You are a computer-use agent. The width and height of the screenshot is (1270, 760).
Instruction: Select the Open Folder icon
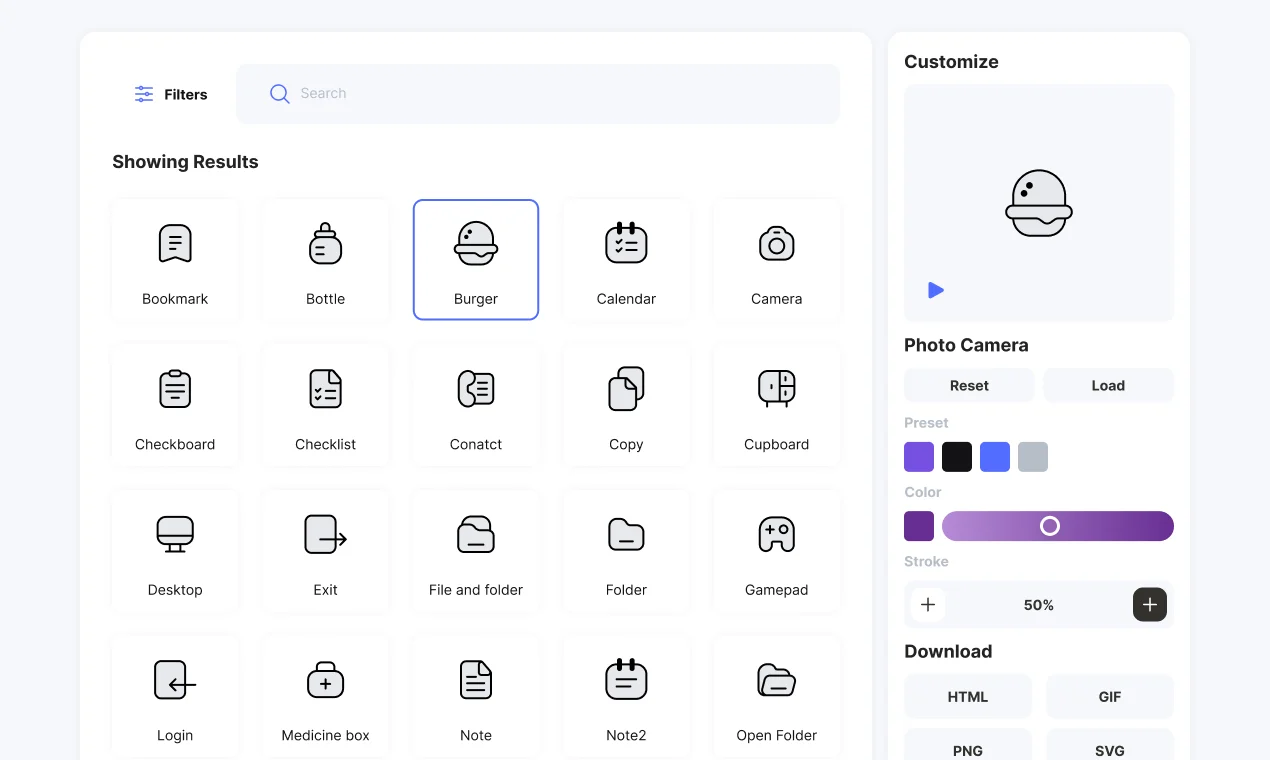click(777, 695)
